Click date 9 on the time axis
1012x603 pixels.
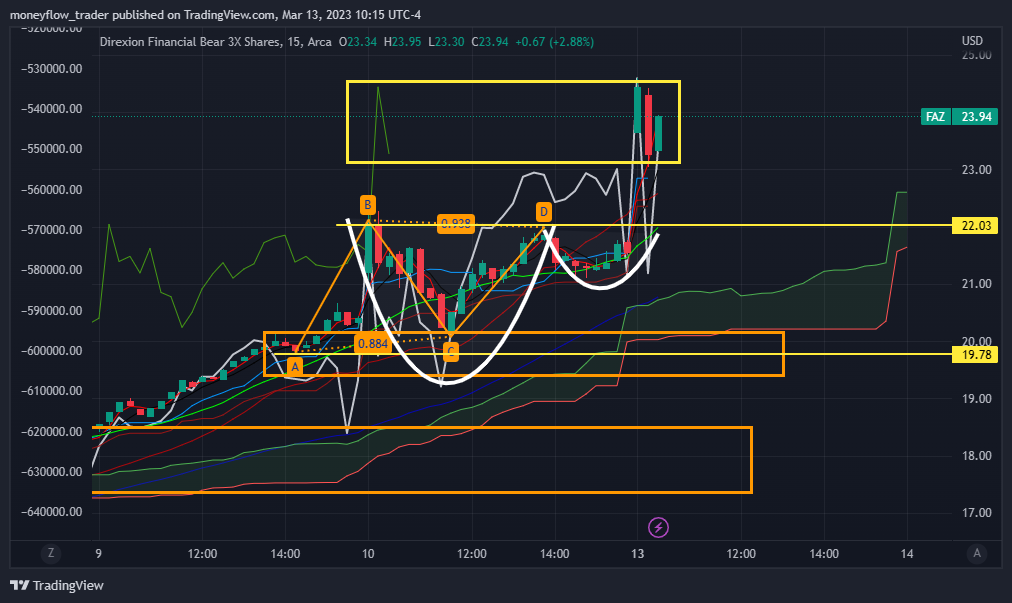[x=98, y=554]
